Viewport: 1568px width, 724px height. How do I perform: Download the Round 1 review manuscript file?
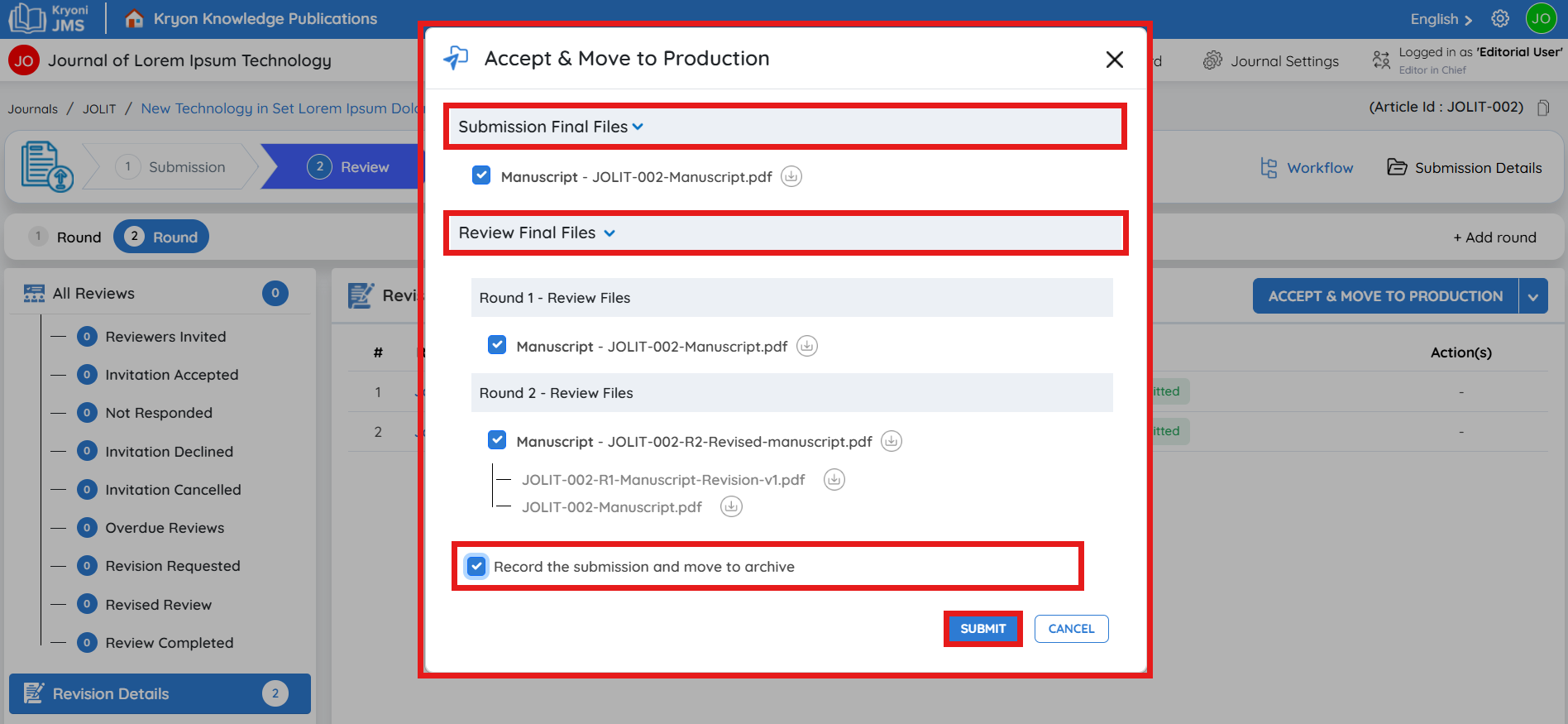tap(806, 346)
